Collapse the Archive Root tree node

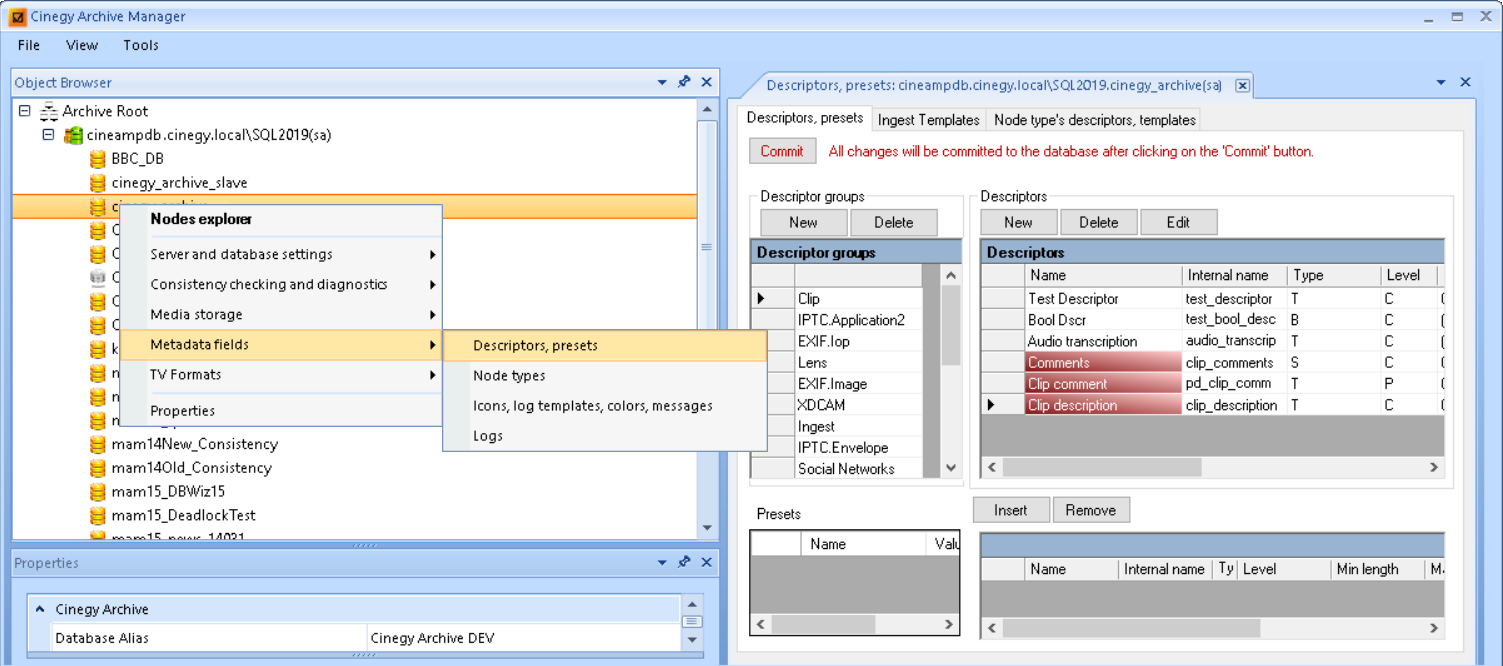[x=25, y=111]
